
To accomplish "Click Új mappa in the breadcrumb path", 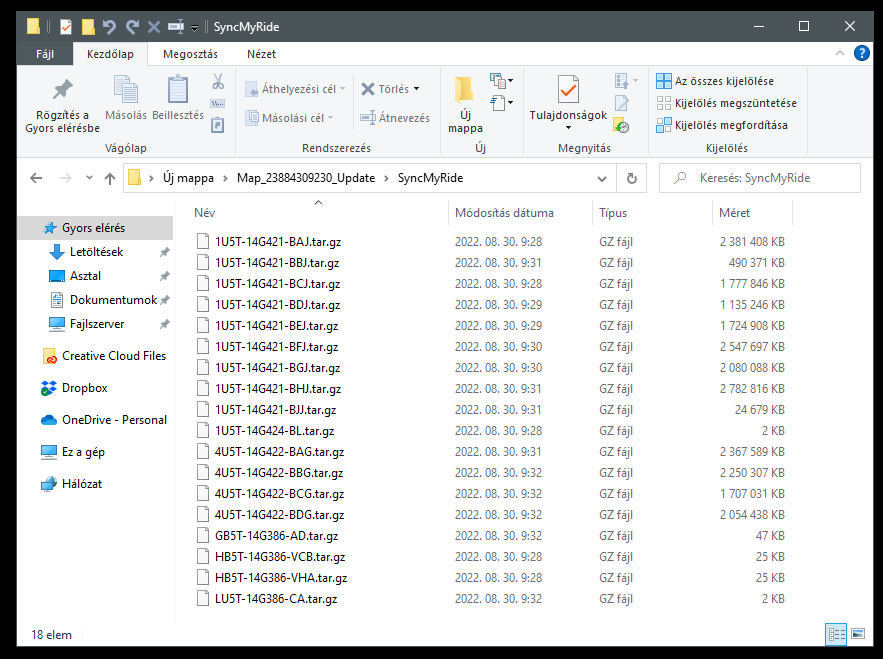I will tap(188, 178).
